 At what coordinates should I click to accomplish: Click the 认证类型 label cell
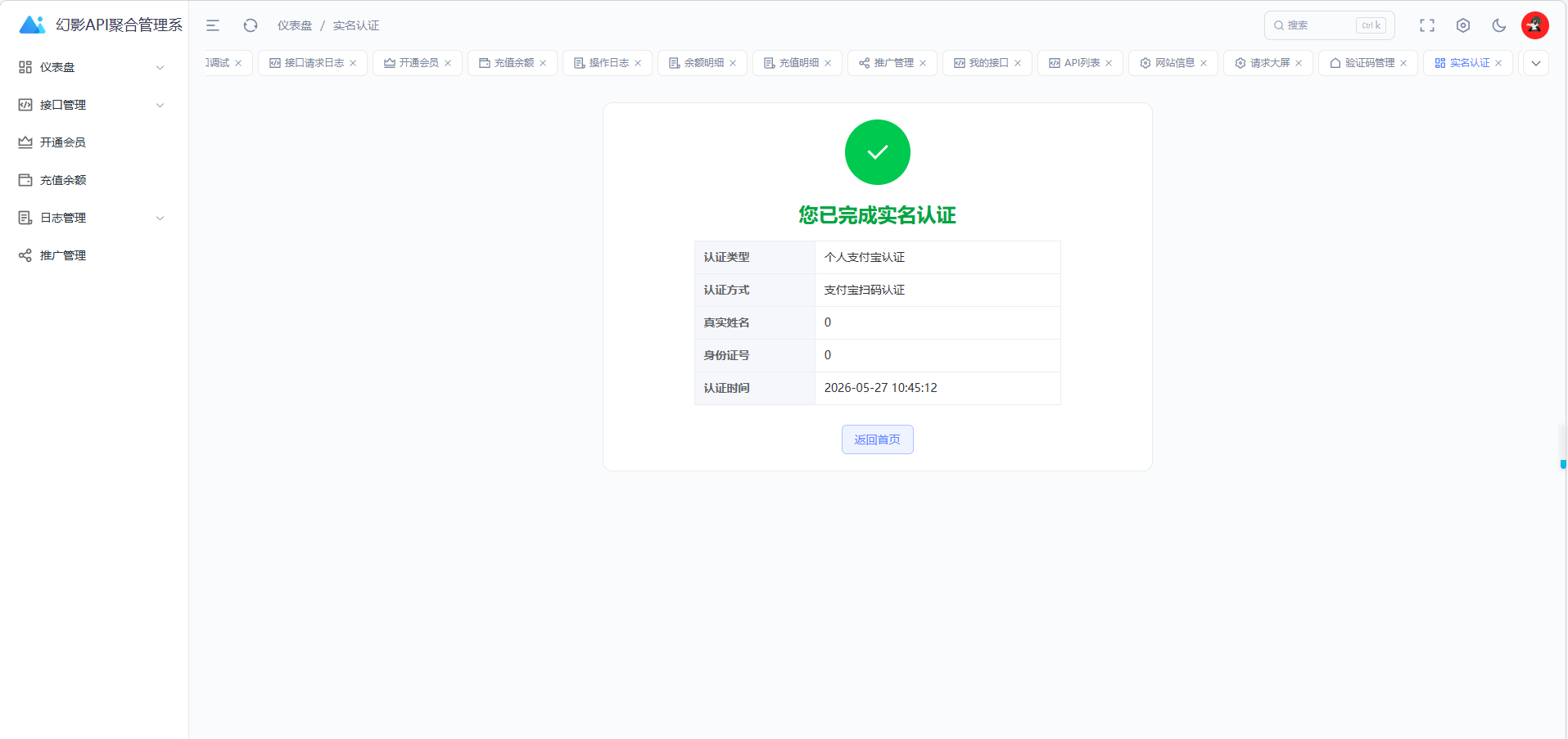755,257
